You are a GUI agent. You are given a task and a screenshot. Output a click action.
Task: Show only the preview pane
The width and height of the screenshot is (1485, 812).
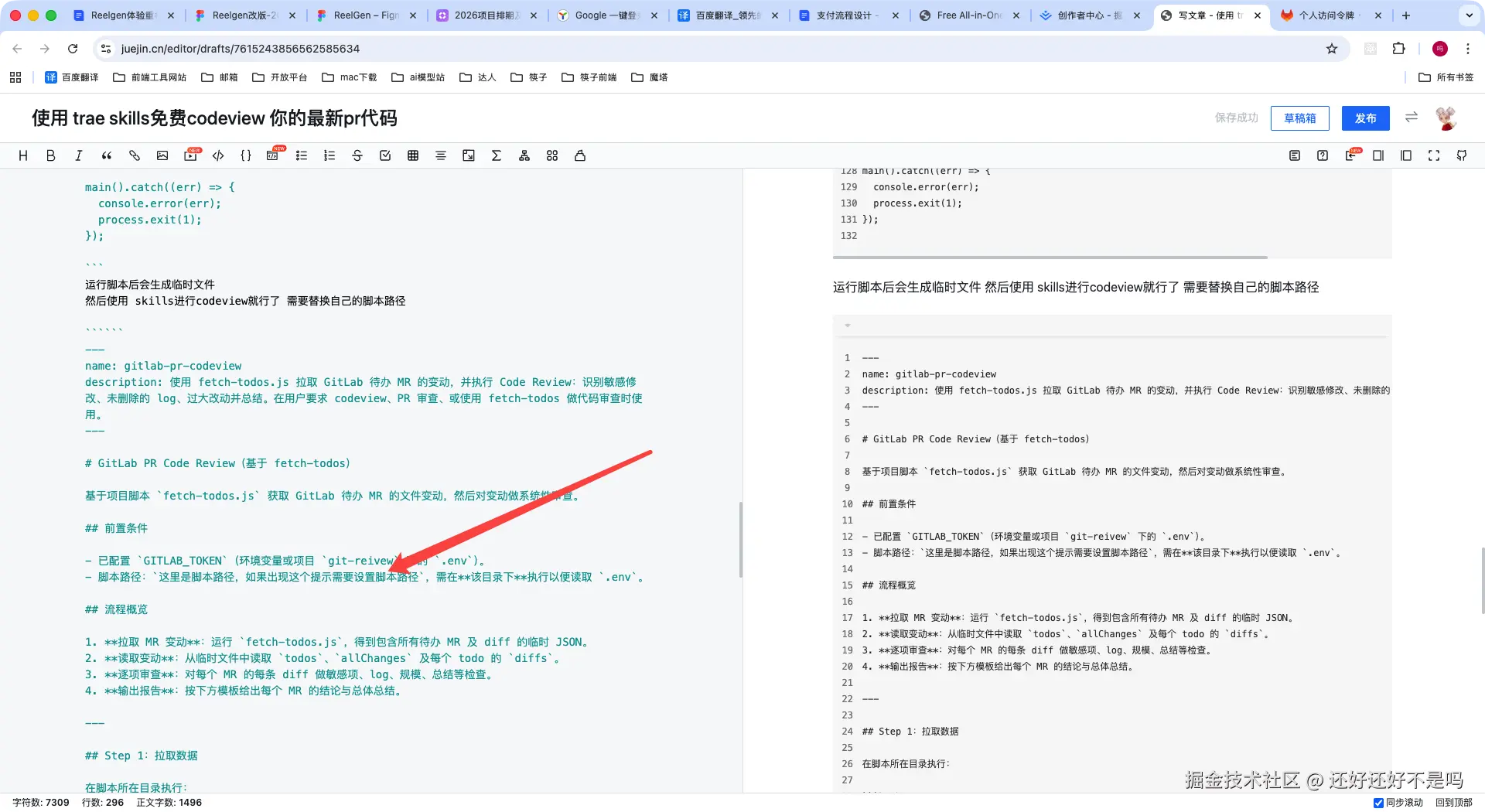pyautogui.click(x=1406, y=155)
